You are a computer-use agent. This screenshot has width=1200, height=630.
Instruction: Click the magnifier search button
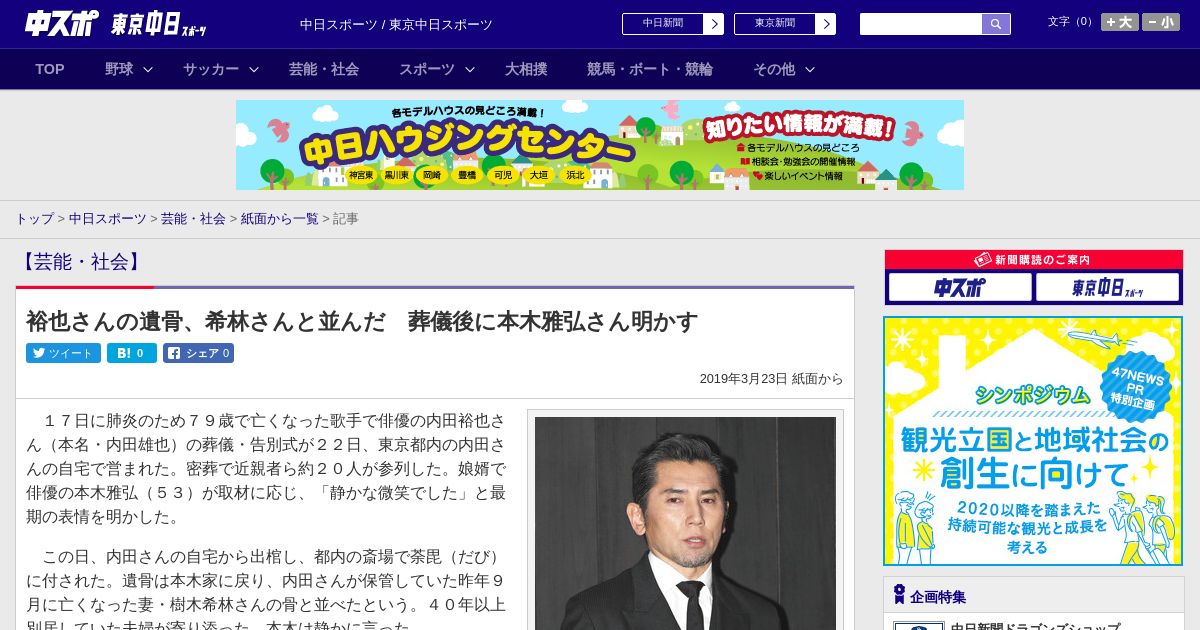996,24
